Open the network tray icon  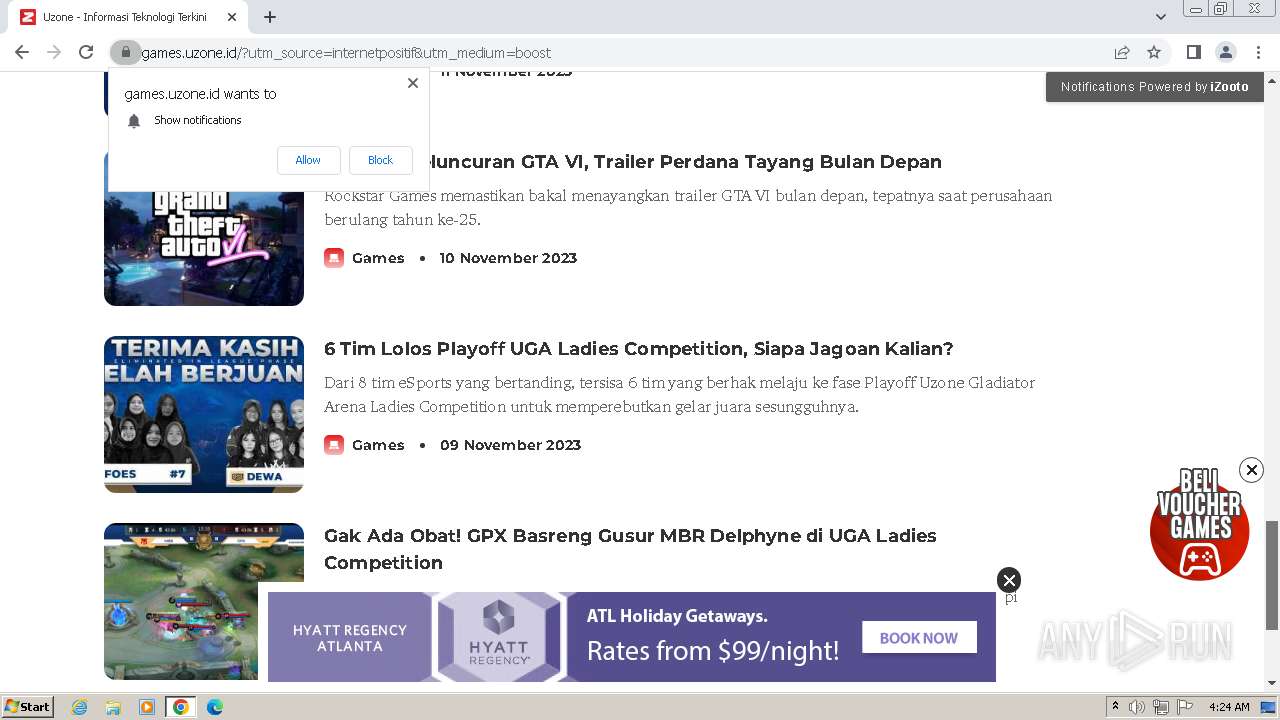[1160, 707]
